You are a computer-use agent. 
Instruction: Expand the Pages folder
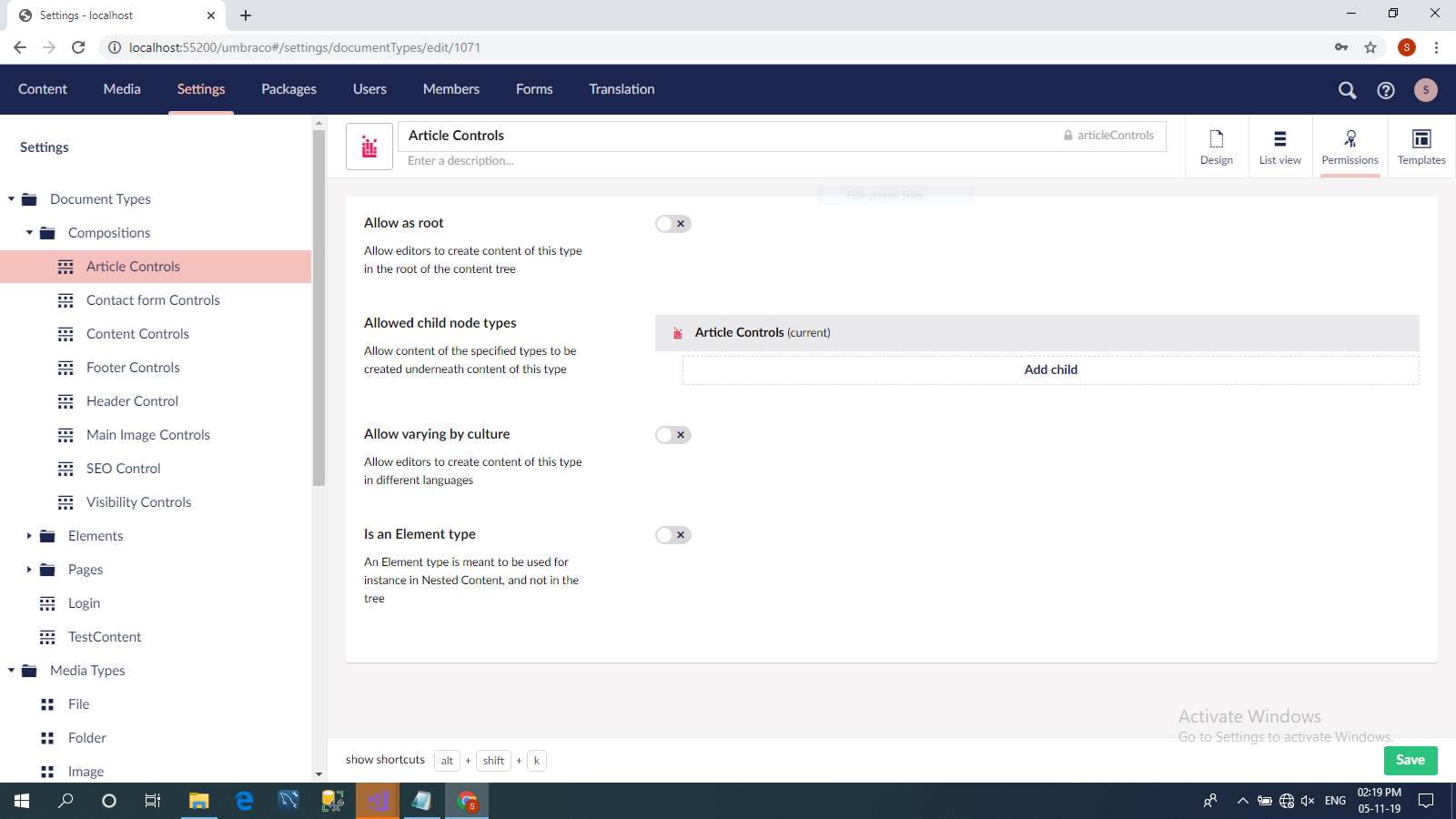pyautogui.click(x=29, y=570)
